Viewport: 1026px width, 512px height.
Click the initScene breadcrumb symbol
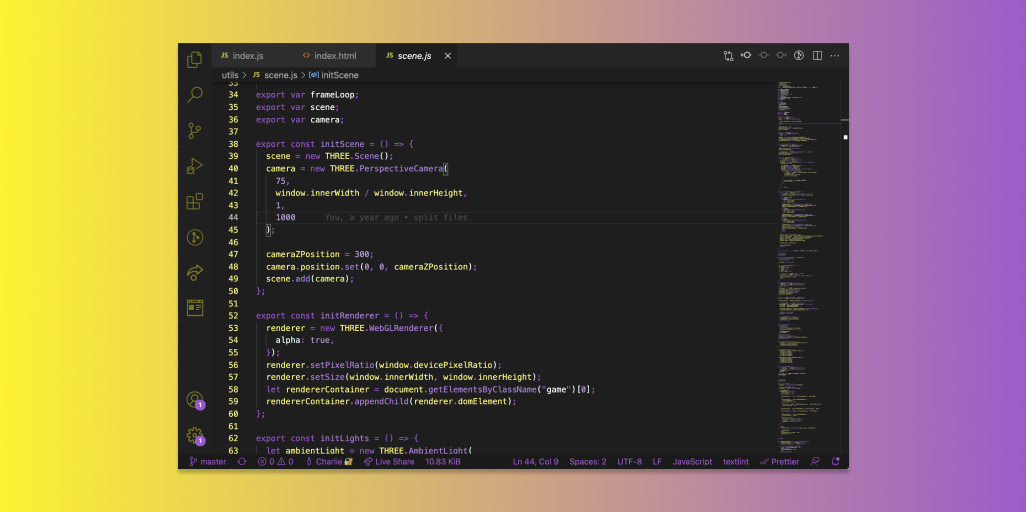[x=334, y=75]
